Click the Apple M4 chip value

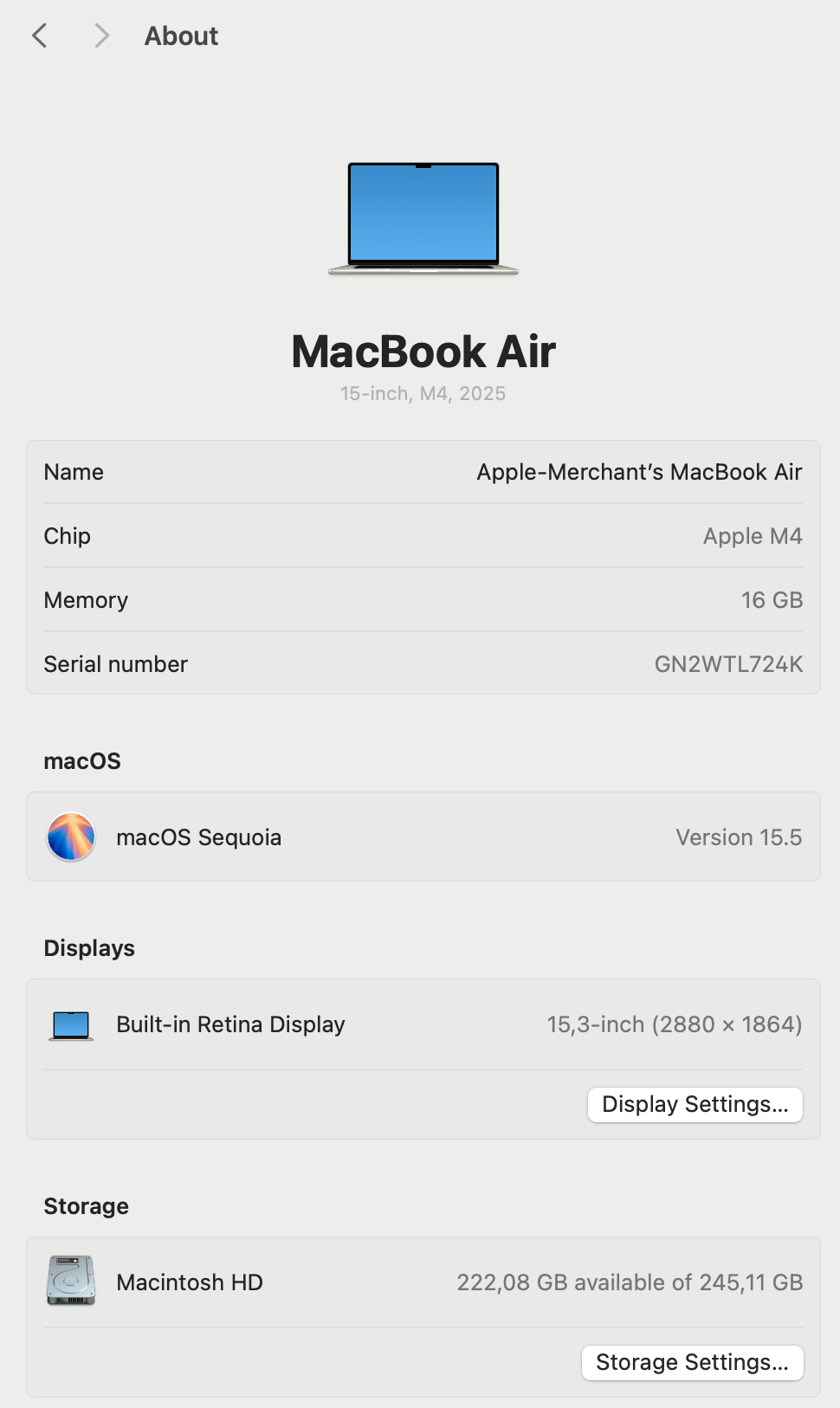pyautogui.click(x=753, y=536)
